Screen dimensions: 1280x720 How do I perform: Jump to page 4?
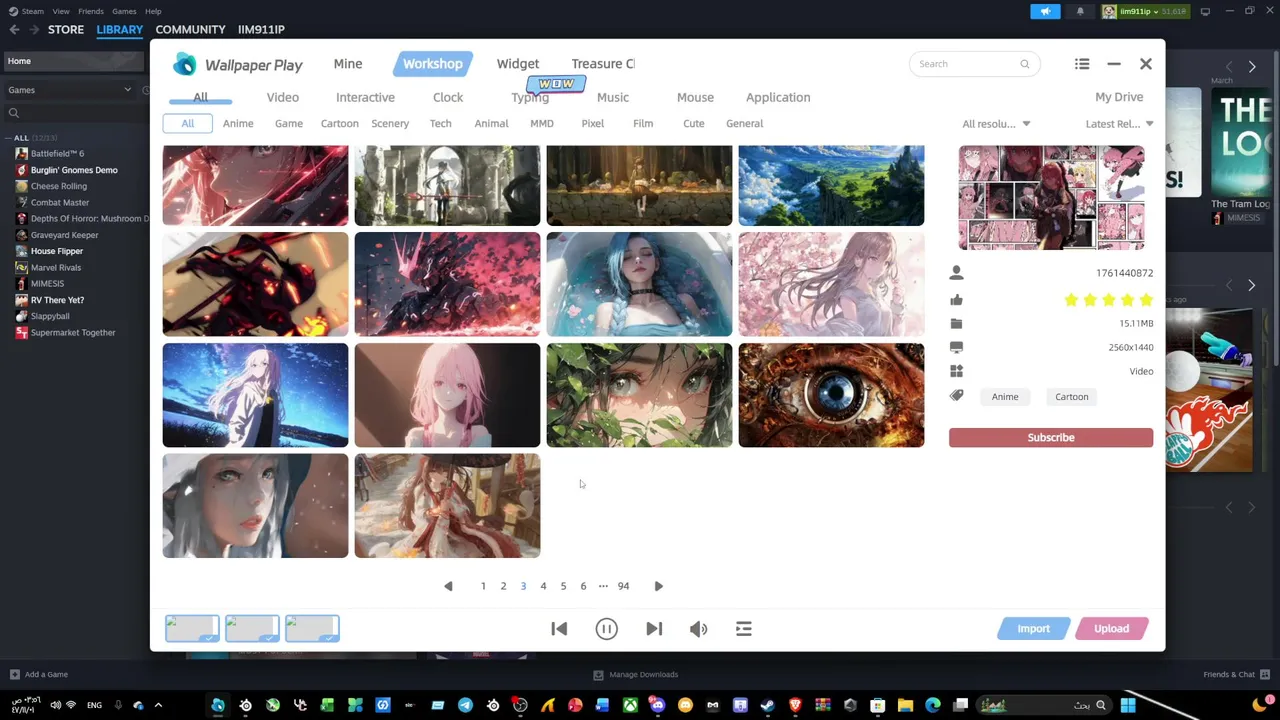(543, 586)
